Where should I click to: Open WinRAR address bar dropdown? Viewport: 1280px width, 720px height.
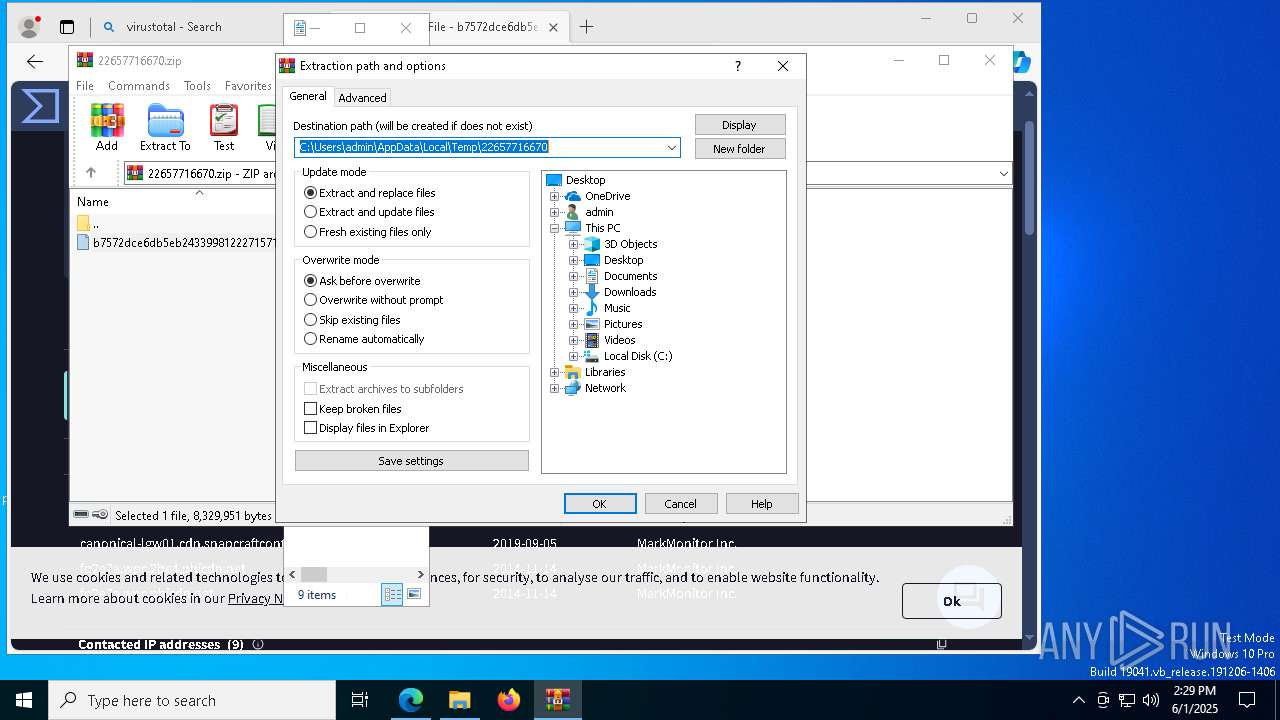point(1003,174)
